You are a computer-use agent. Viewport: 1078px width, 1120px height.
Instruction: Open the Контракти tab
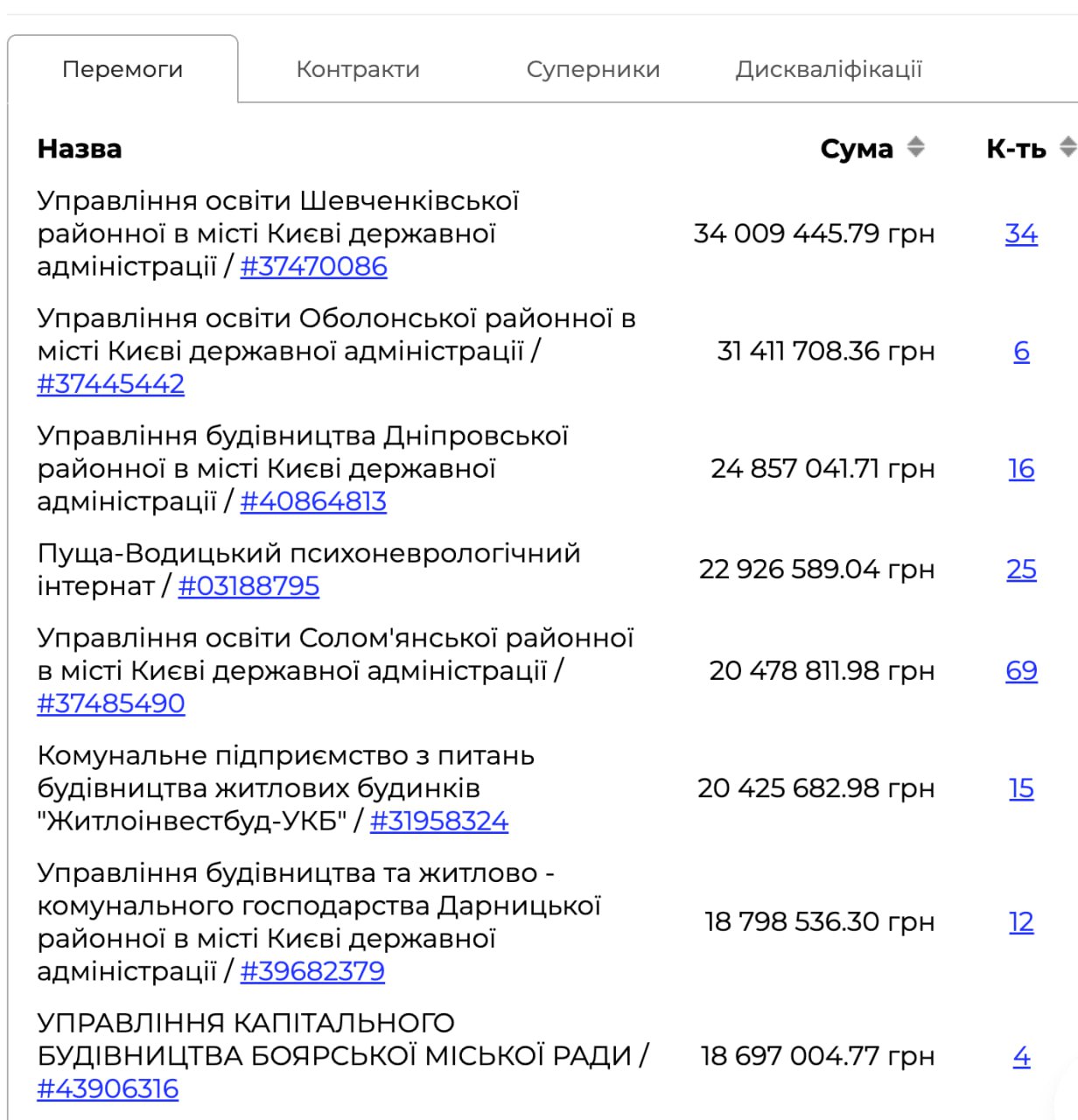click(358, 69)
